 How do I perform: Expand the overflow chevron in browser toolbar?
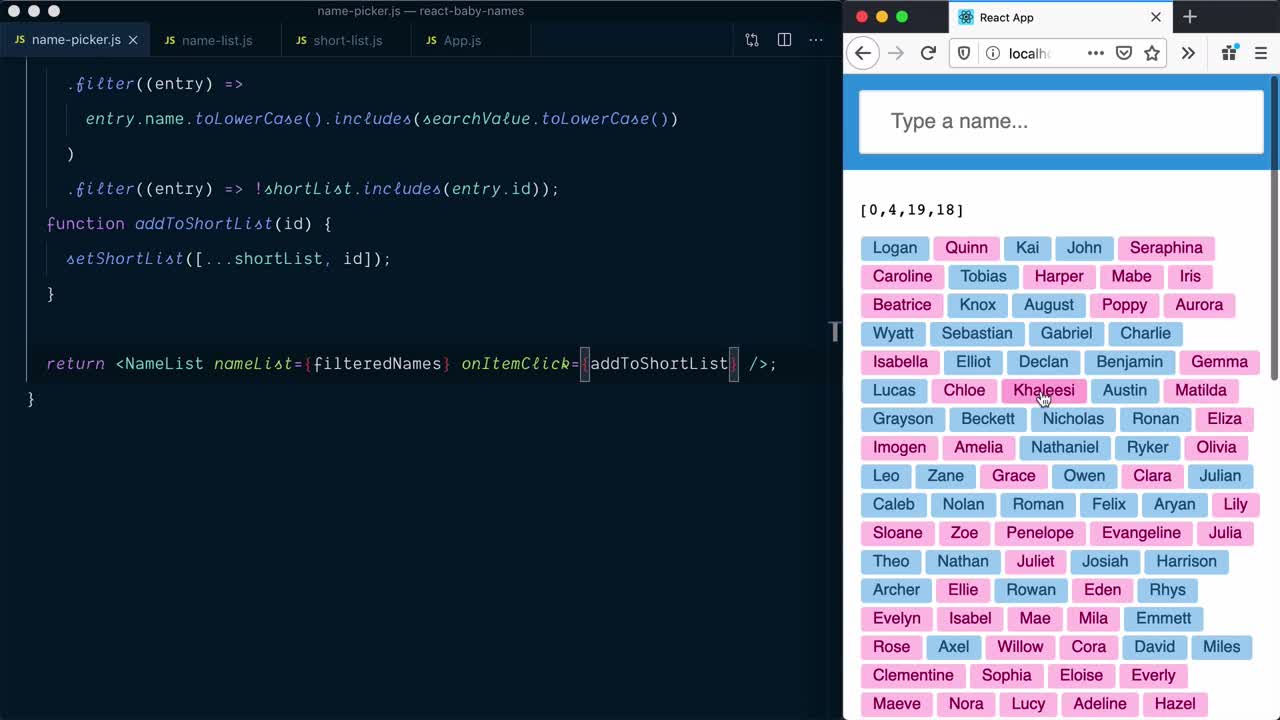[x=1188, y=53]
